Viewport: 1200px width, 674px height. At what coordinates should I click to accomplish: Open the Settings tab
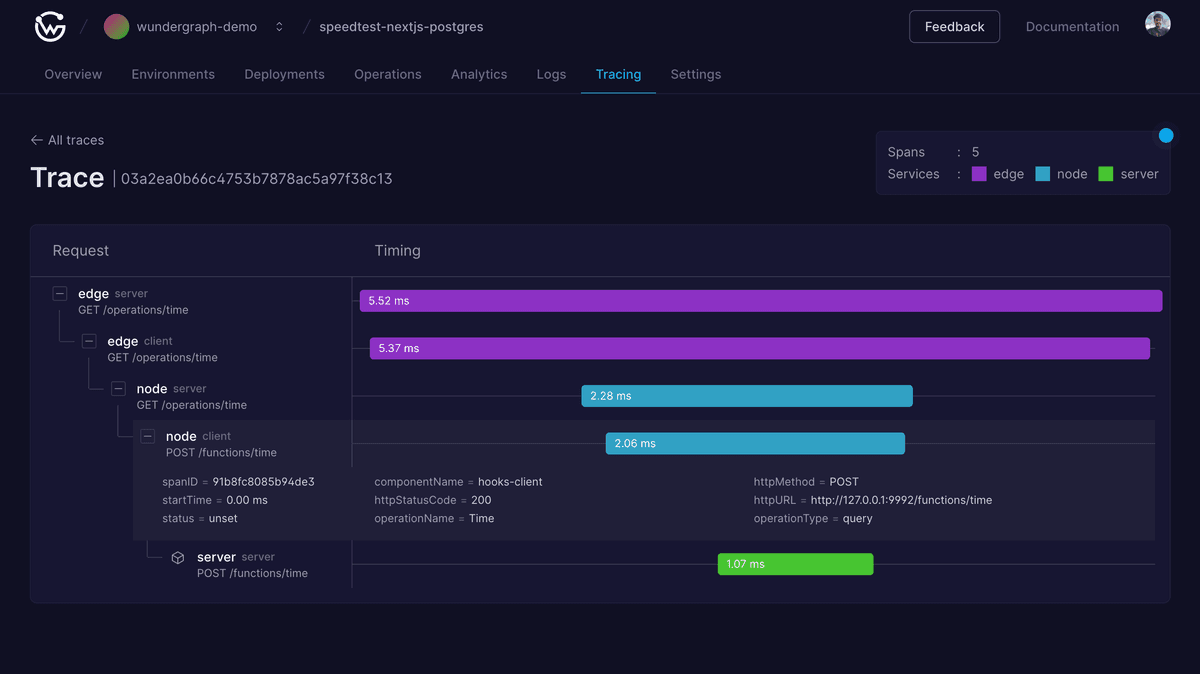click(695, 74)
